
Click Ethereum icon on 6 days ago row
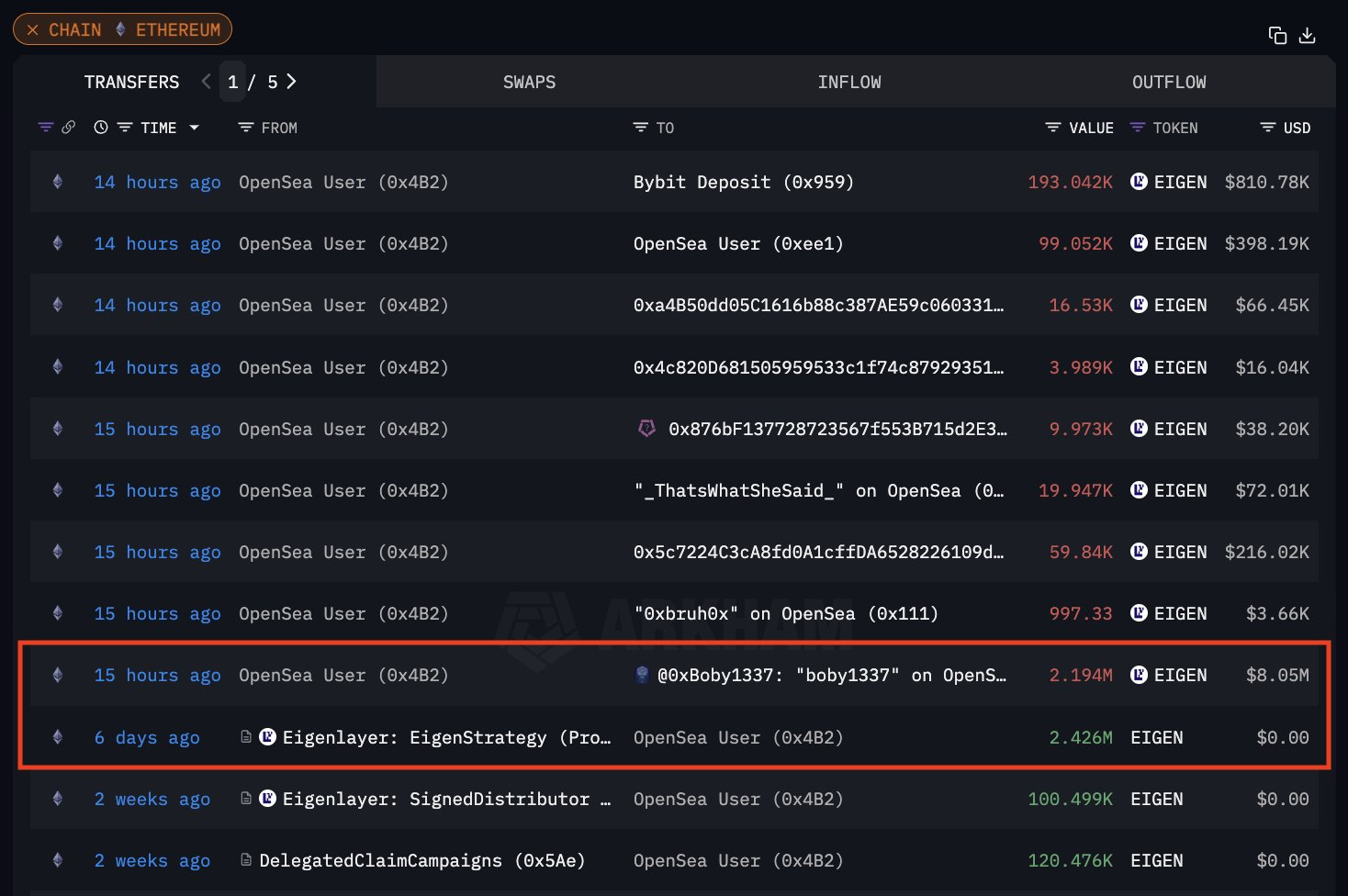[58, 737]
